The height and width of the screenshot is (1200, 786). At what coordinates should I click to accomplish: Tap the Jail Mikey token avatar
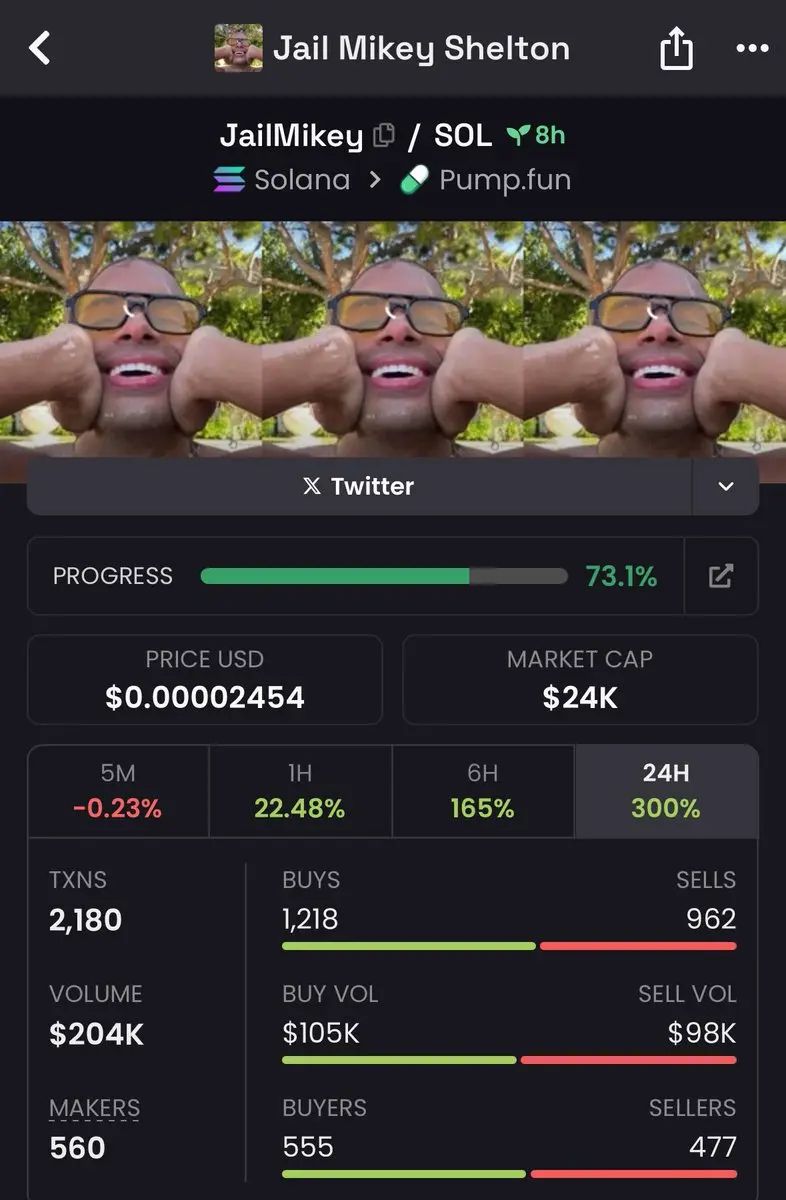pyautogui.click(x=238, y=48)
